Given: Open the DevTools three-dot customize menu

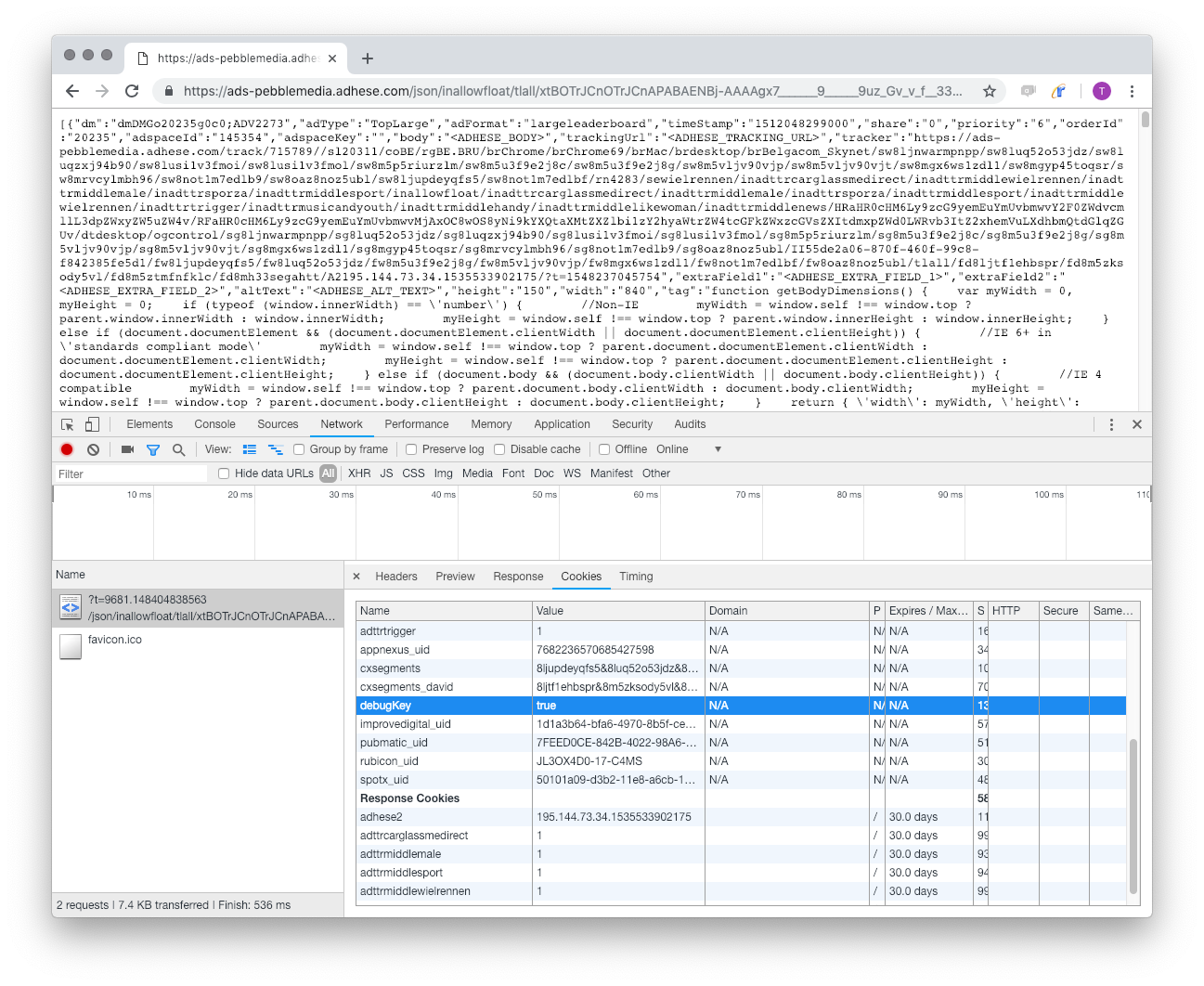Looking at the screenshot, I should click(x=1111, y=424).
